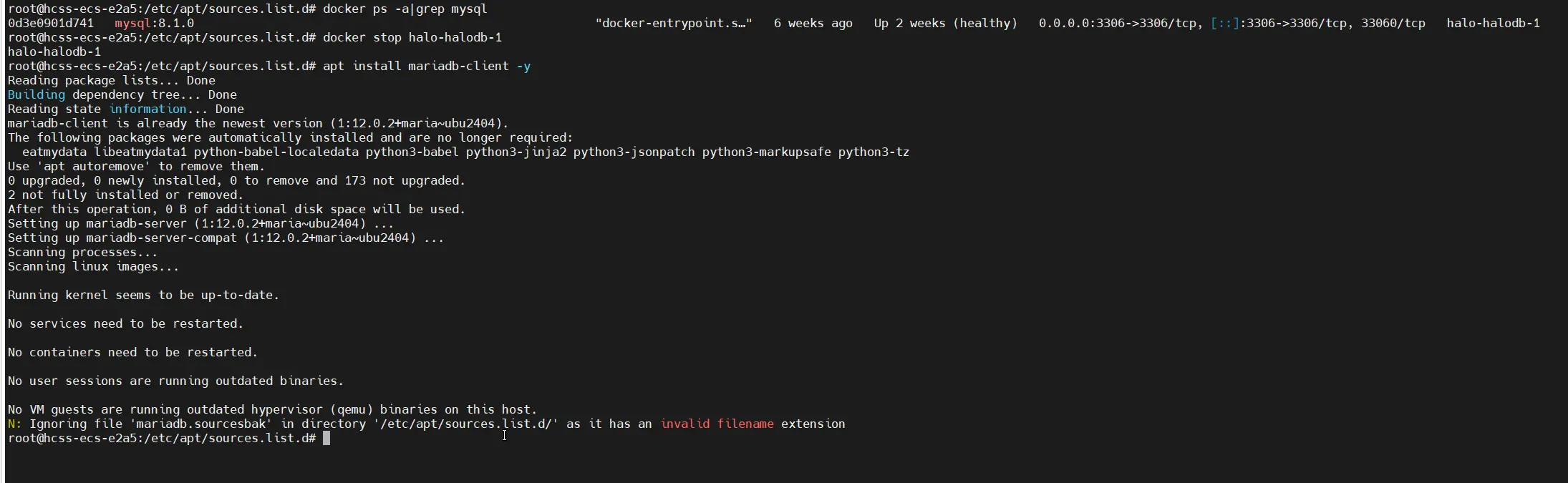Screen dimensions: 1568x483
Task: Click the "docker stop halo-halodb-1" command line
Action: [412, 37]
